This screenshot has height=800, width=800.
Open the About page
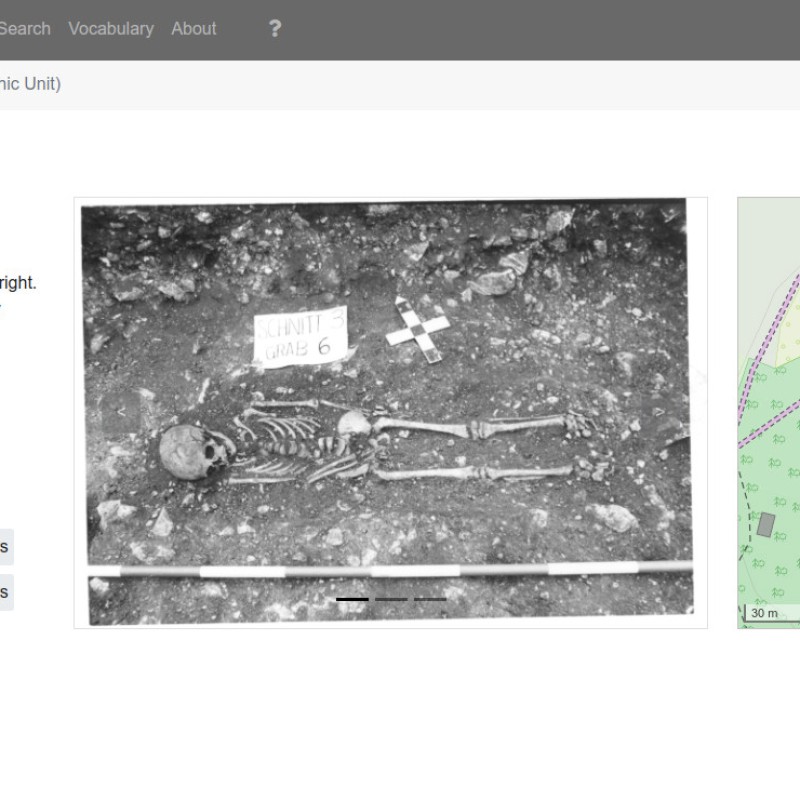[x=193, y=28]
